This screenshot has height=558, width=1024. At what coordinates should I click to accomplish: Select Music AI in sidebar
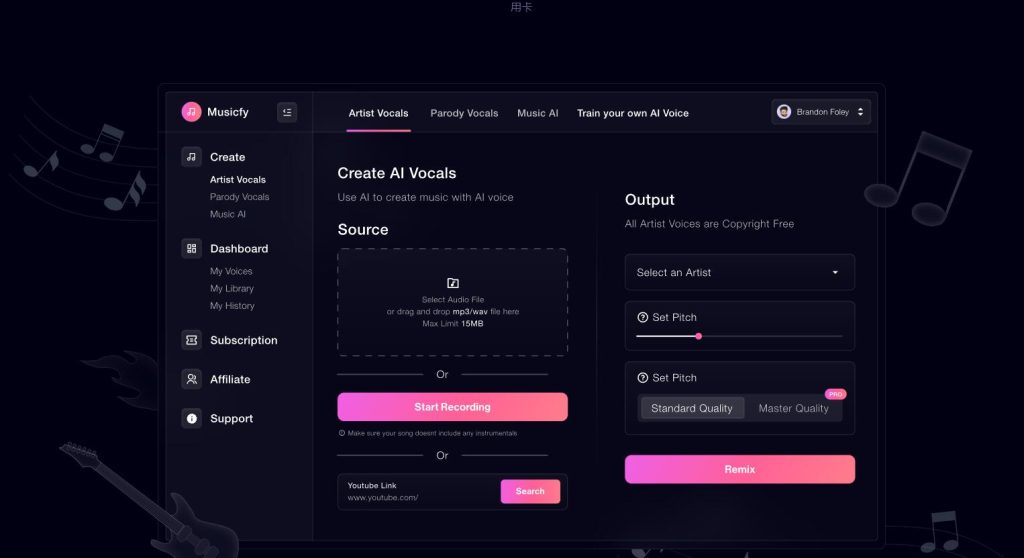tap(227, 214)
